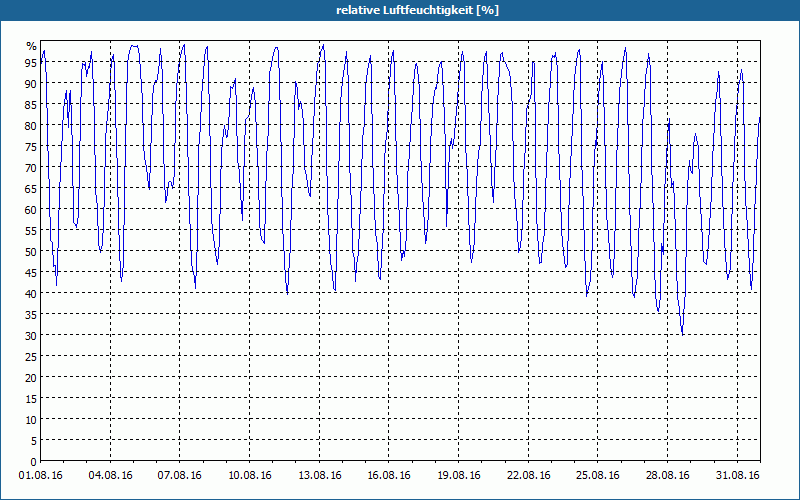This screenshot has width=800, height=500.
Task: Click the date label 25.08.16
Action: 598,476
